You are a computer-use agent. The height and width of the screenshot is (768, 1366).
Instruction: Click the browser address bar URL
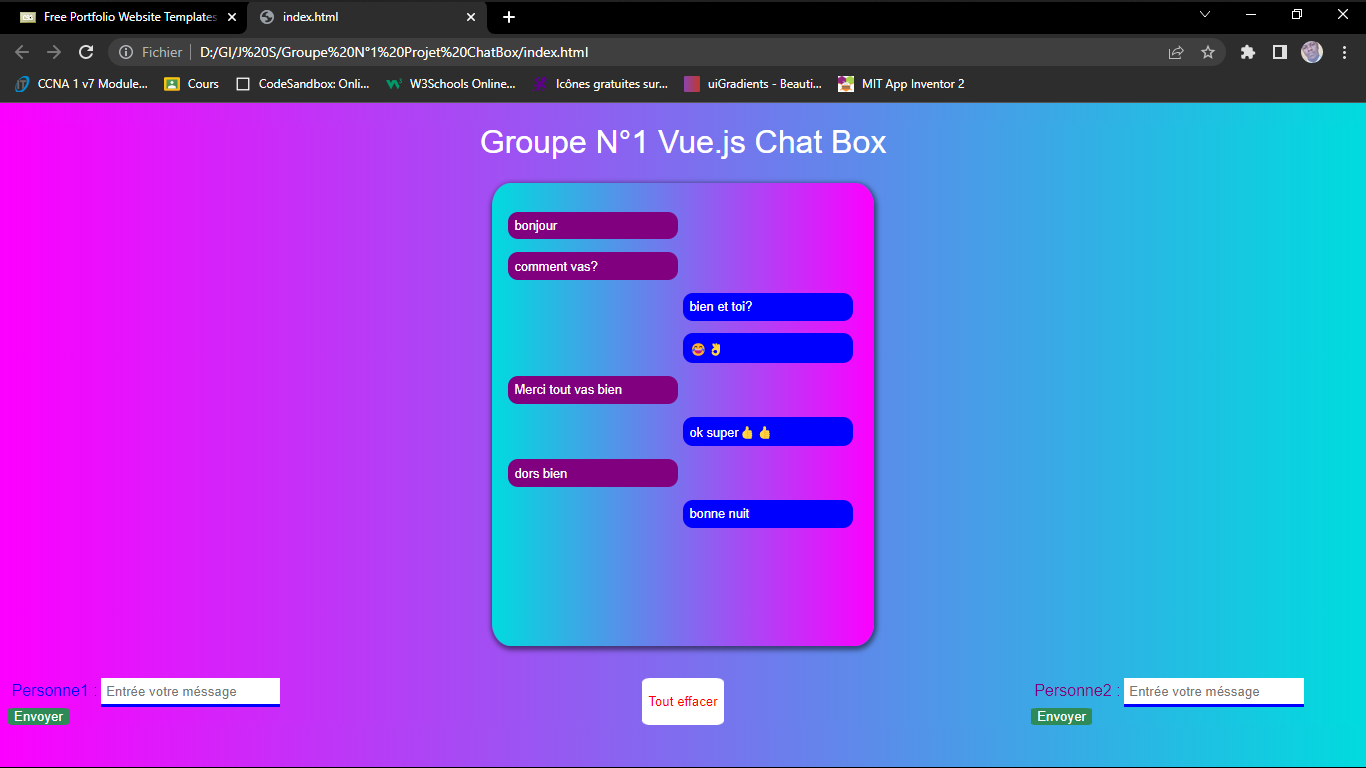coord(394,52)
